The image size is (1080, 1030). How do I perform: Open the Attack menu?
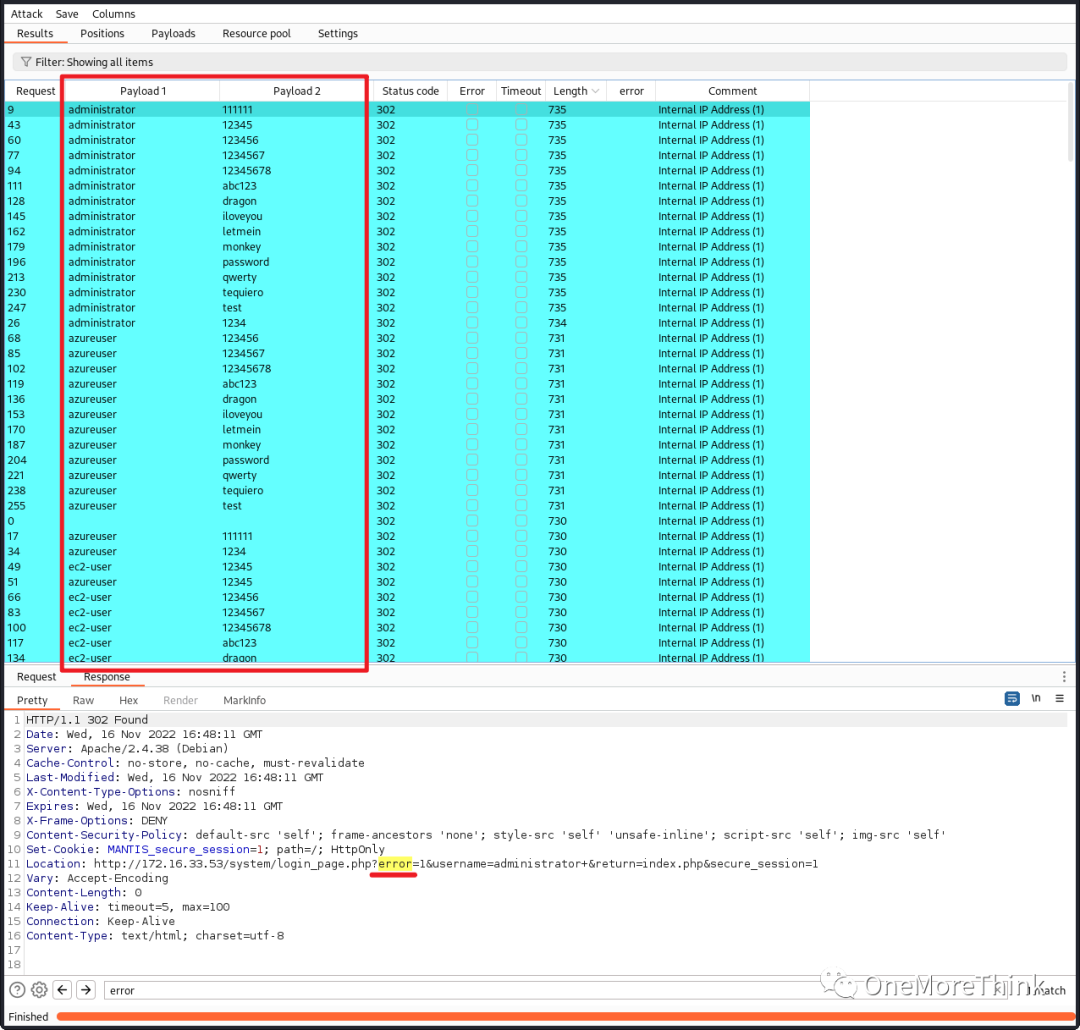click(26, 14)
